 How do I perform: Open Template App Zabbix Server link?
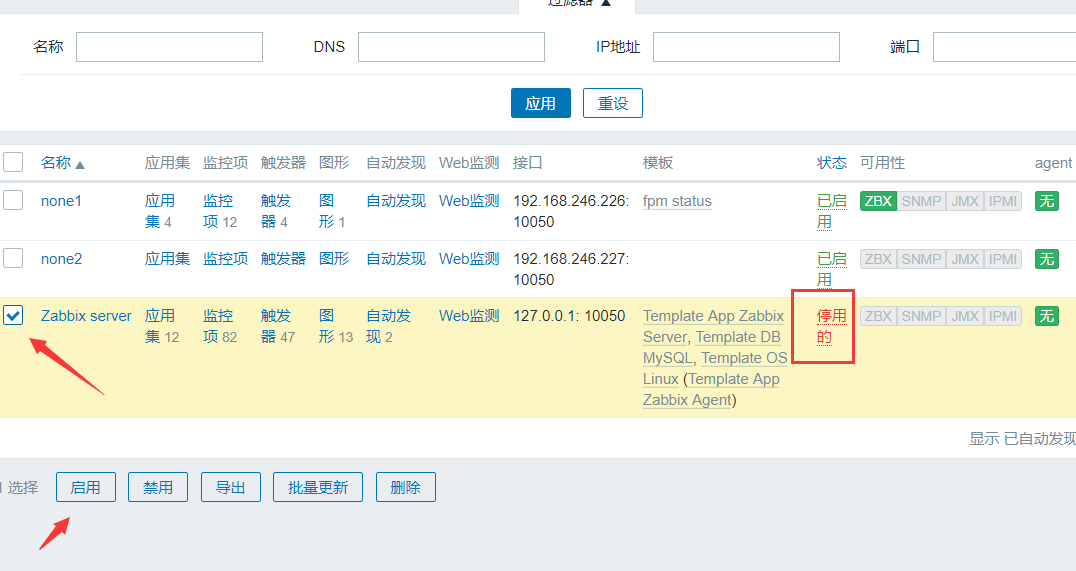714,326
